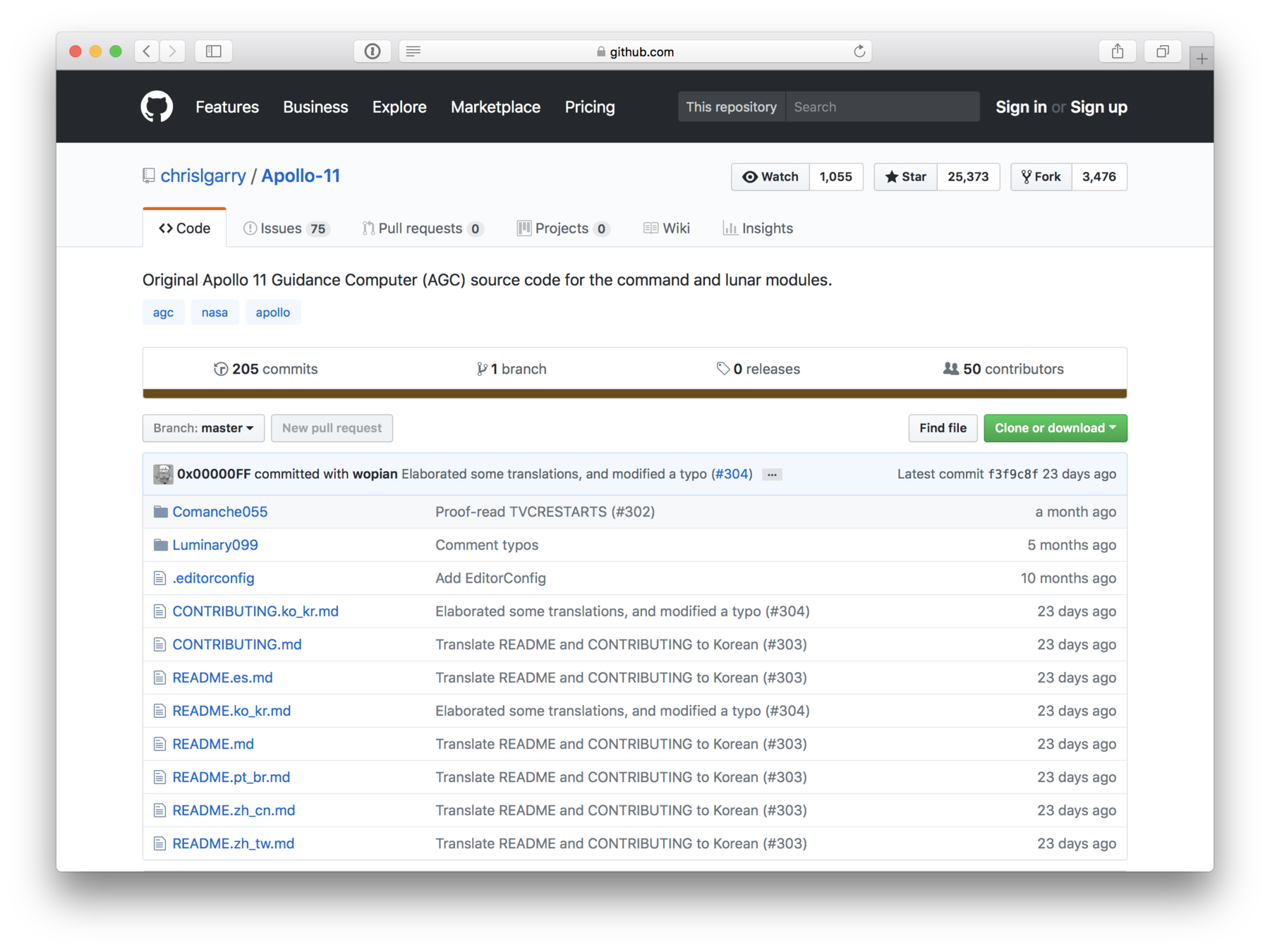Fork the repository

1041,177
